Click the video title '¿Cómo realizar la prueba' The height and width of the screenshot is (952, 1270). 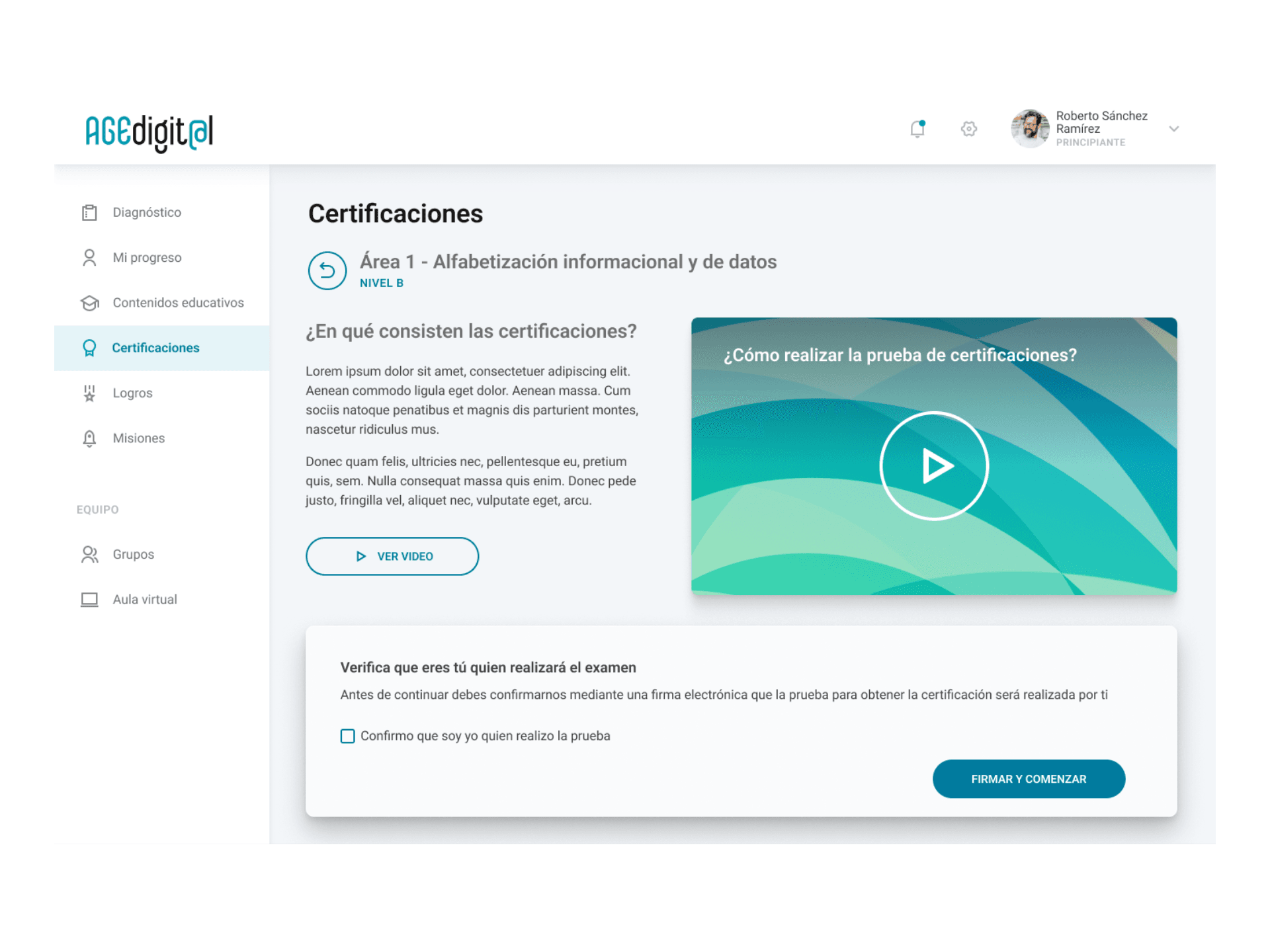point(900,355)
